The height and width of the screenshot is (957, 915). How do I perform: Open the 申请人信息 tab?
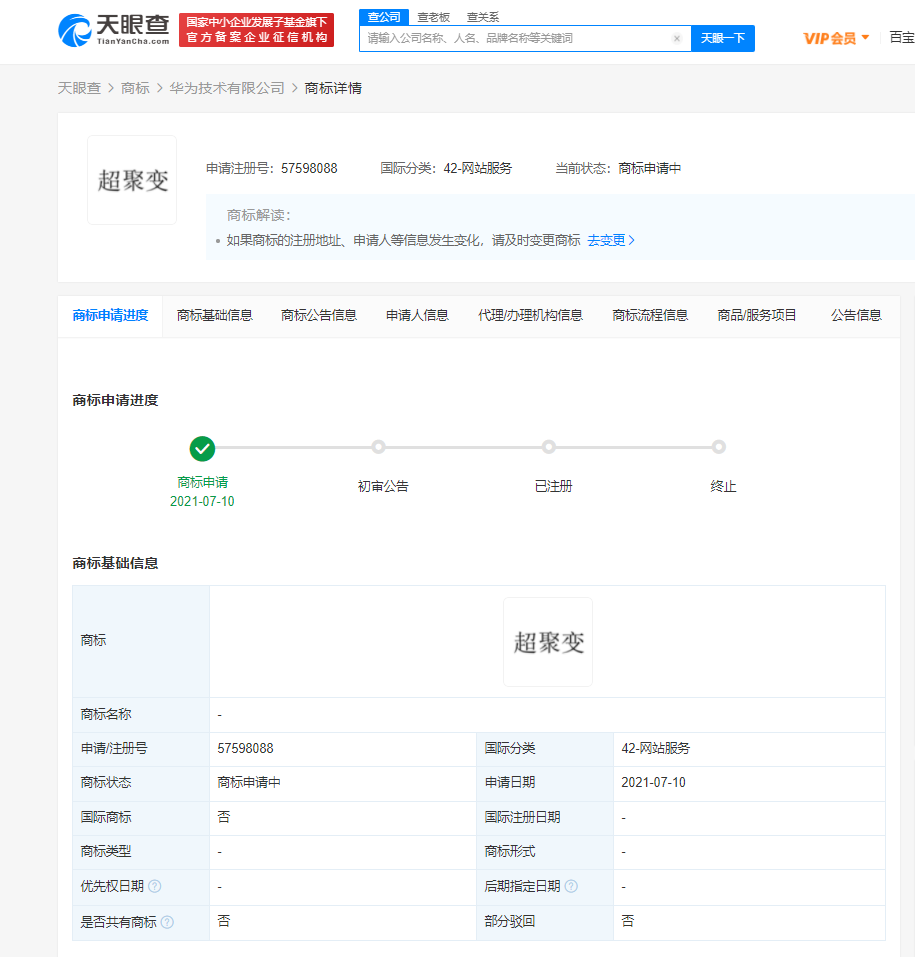pos(416,314)
